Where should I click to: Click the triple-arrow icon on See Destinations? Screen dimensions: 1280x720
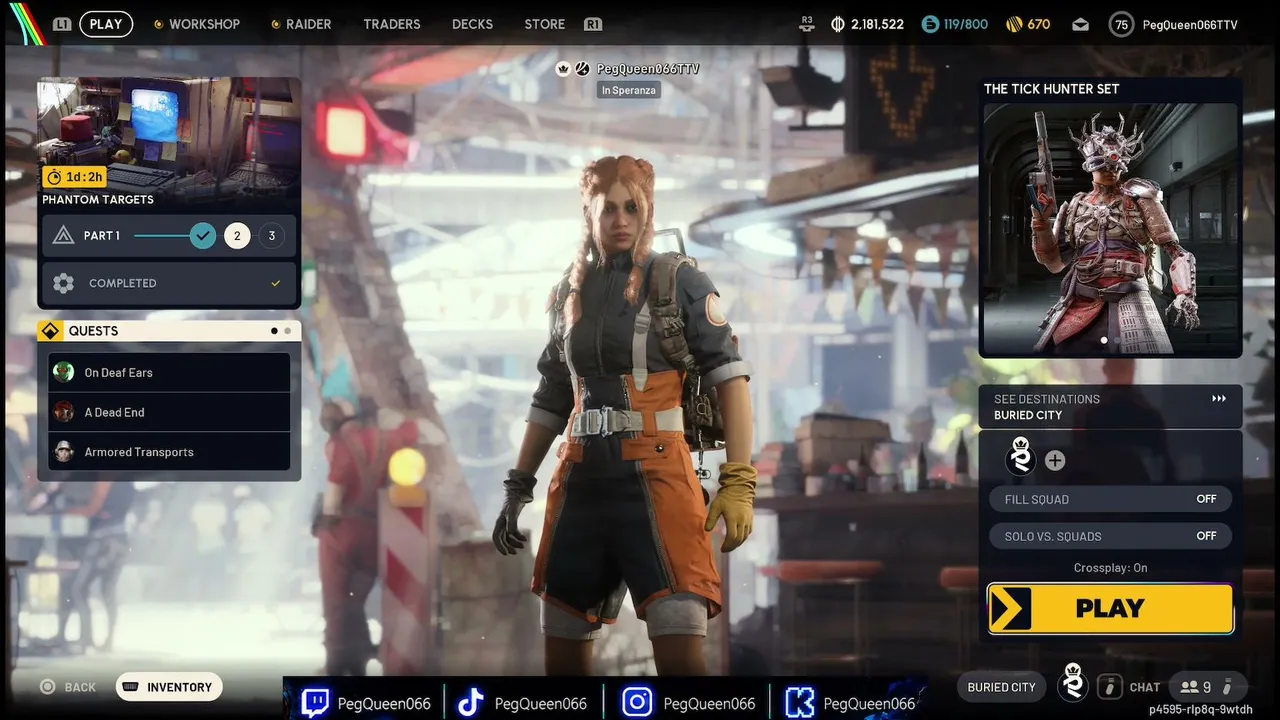(x=1219, y=399)
